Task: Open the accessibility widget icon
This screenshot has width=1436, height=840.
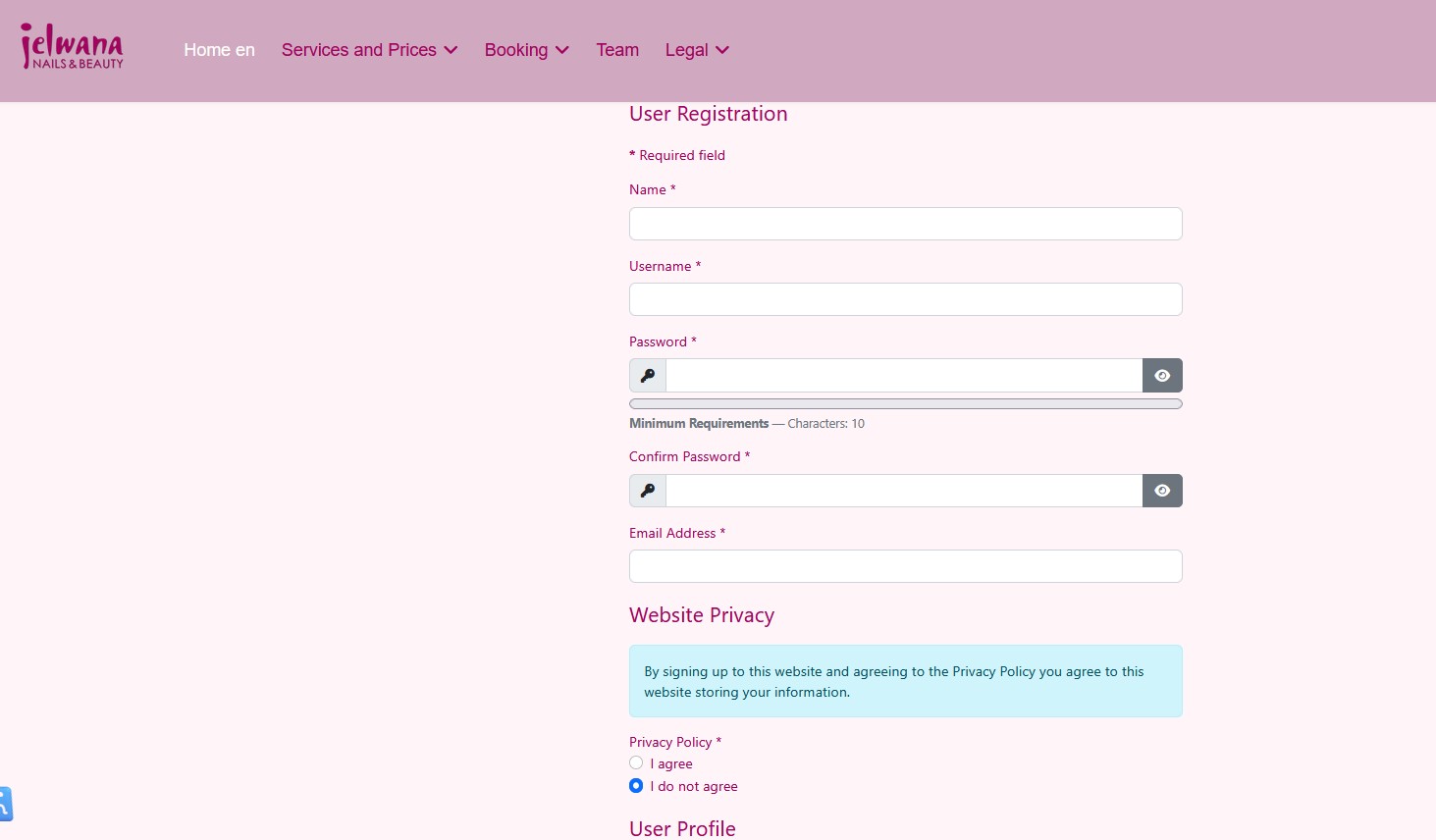Action: 5,804
